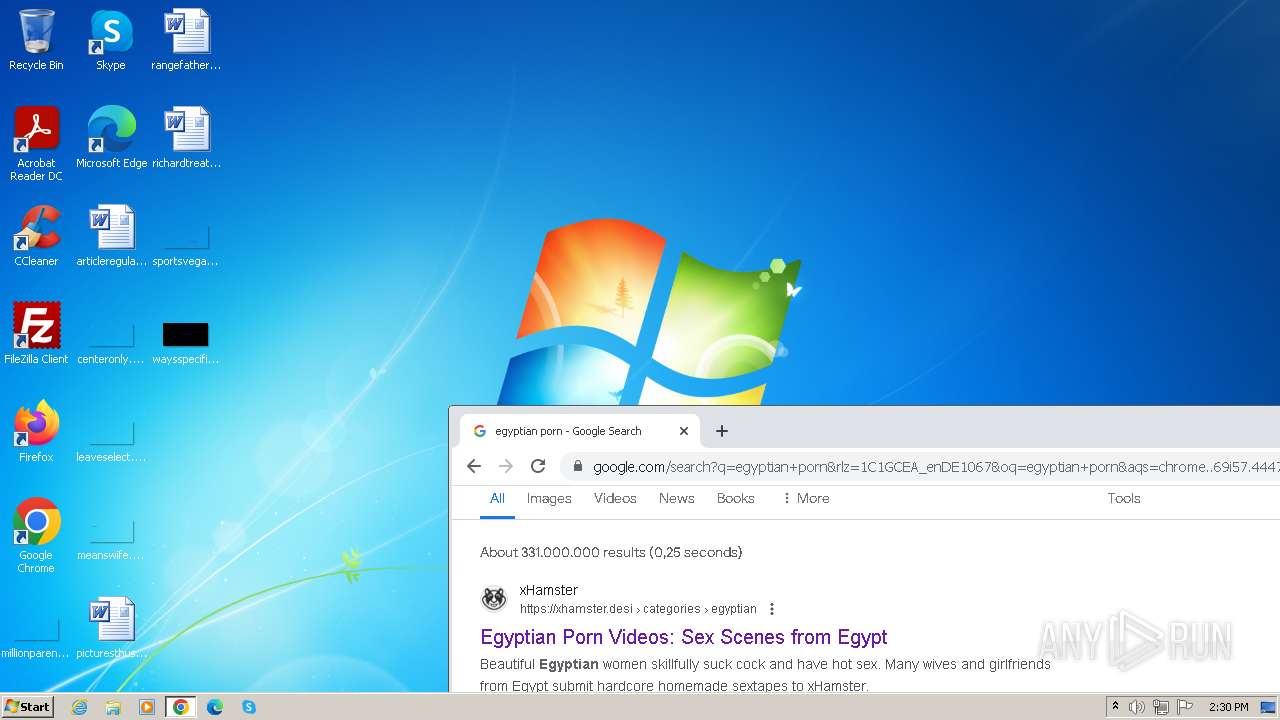Image resolution: width=1280 pixels, height=720 pixels.
Task: Open the richardtreat Word document
Action: (x=186, y=138)
